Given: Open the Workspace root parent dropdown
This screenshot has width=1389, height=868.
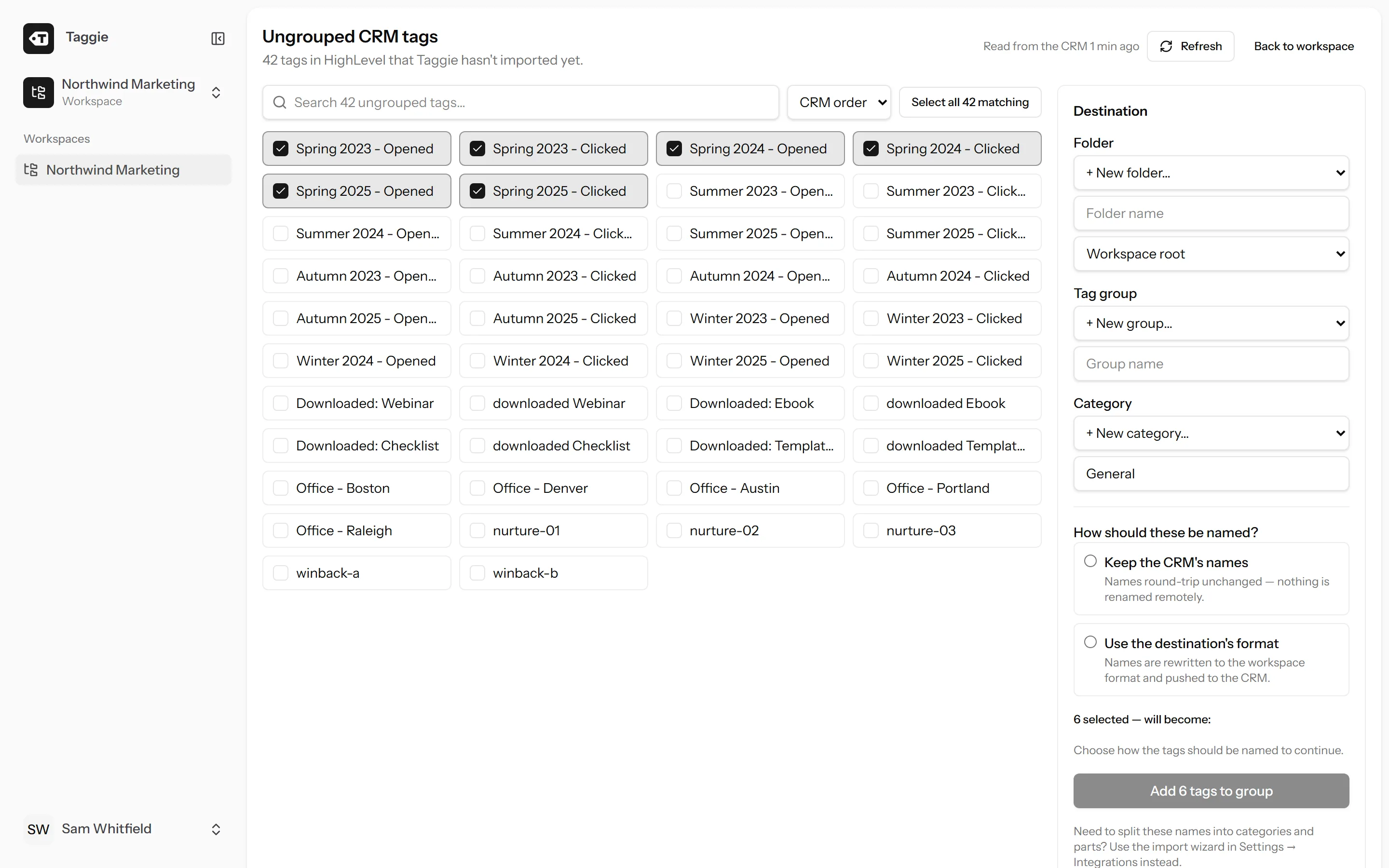Looking at the screenshot, I should (x=1211, y=254).
